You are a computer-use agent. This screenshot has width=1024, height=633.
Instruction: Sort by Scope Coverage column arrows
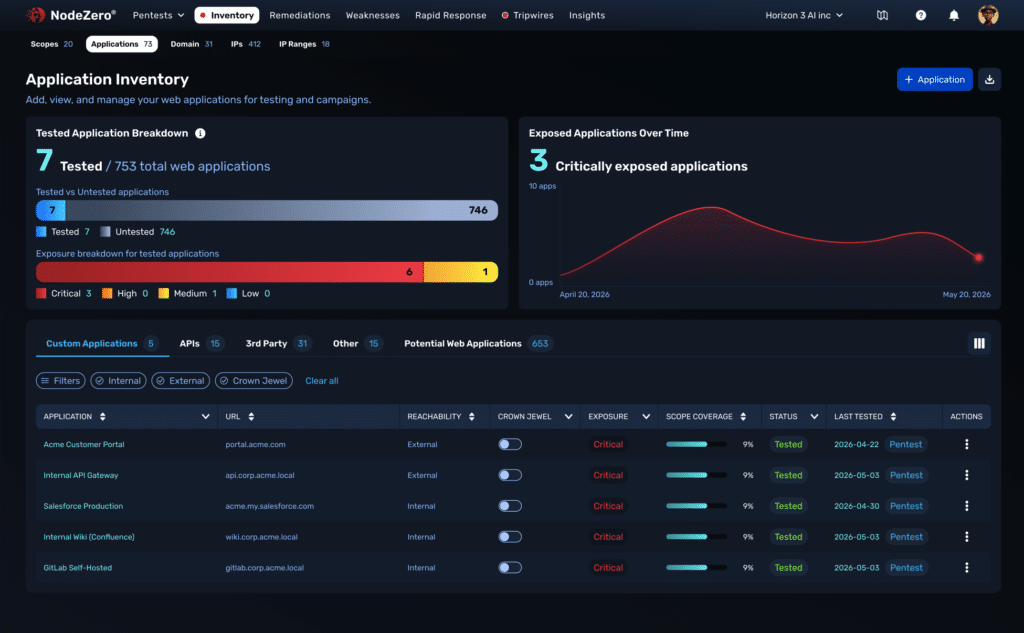pos(743,417)
